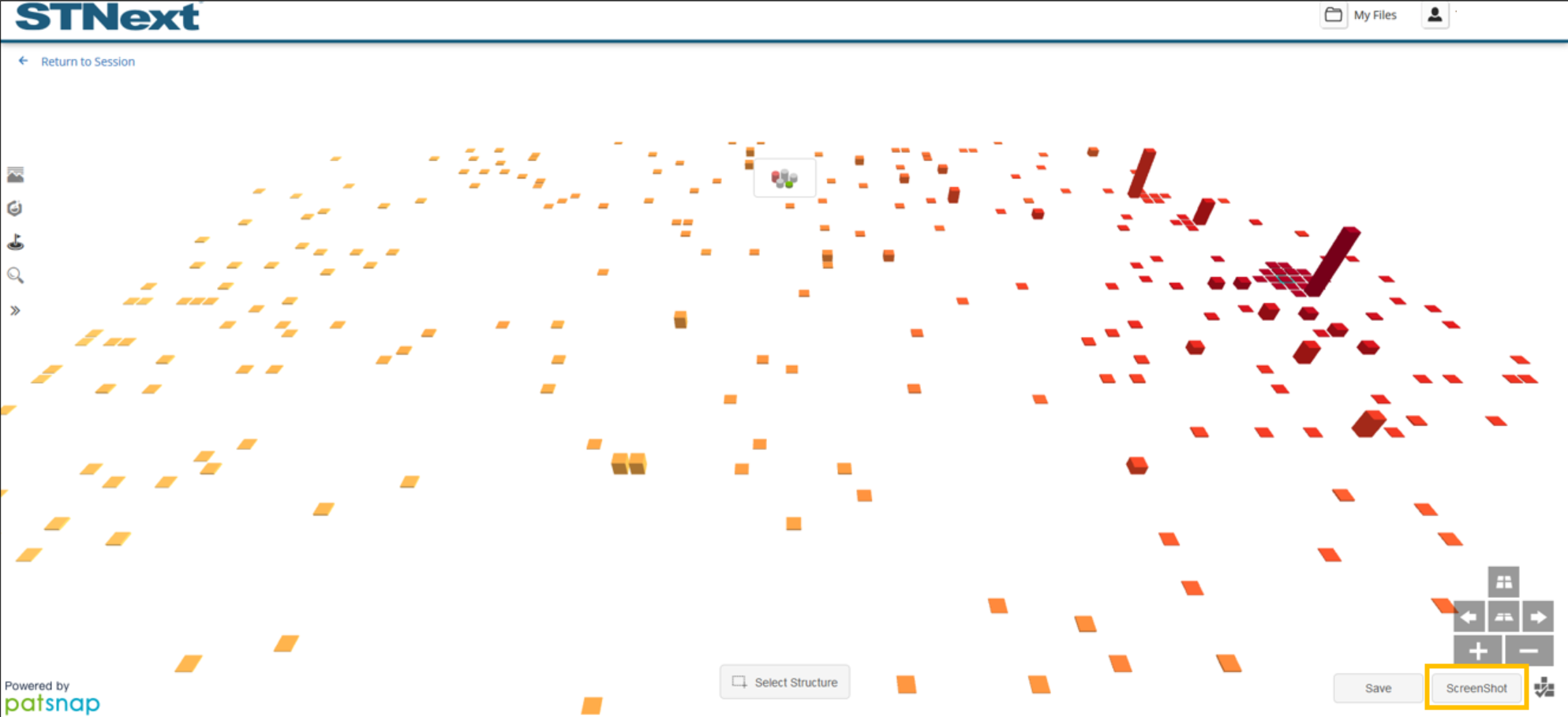Open the user account profile menu
This screenshot has height=717, width=1568.
tap(1435, 15)
